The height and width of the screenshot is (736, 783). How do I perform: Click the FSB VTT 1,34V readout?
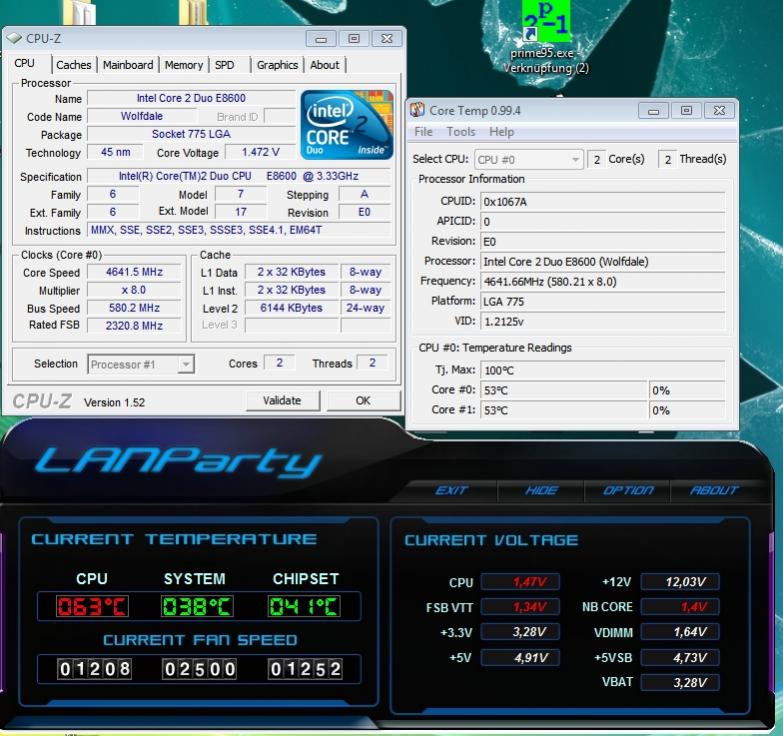coord(520,607)
